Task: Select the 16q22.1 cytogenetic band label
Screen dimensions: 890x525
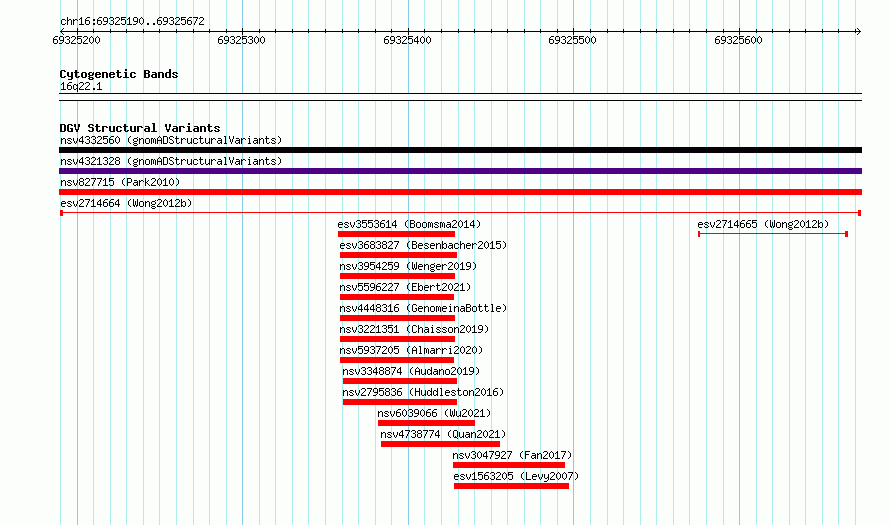Action: pyautogui.click(x=81, y=86)
